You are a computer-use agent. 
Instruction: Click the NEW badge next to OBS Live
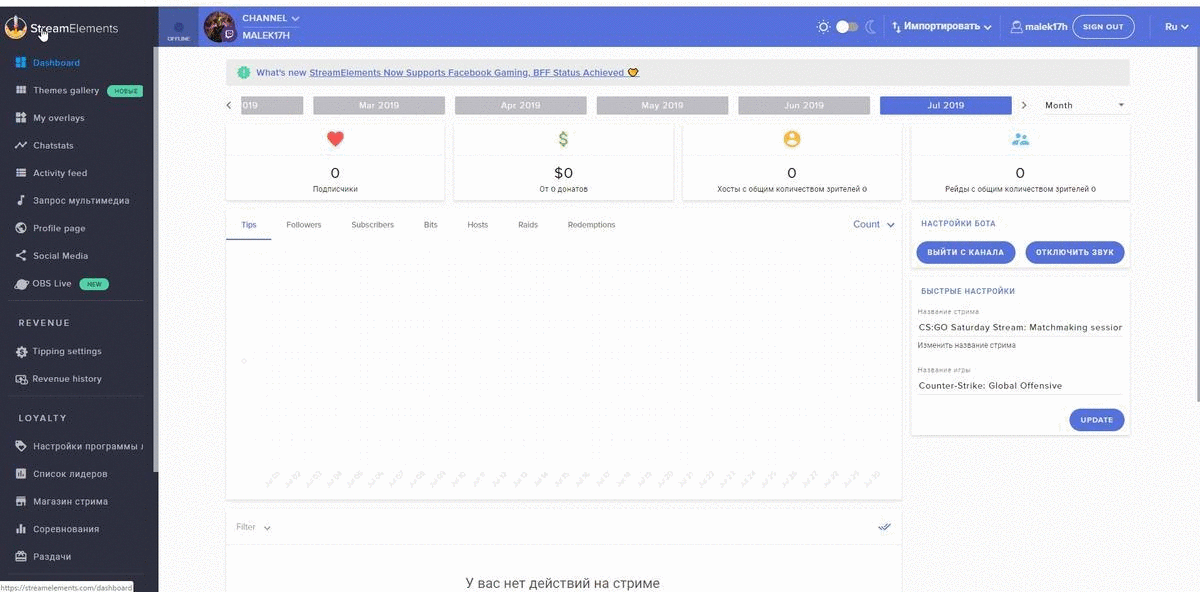94,284
